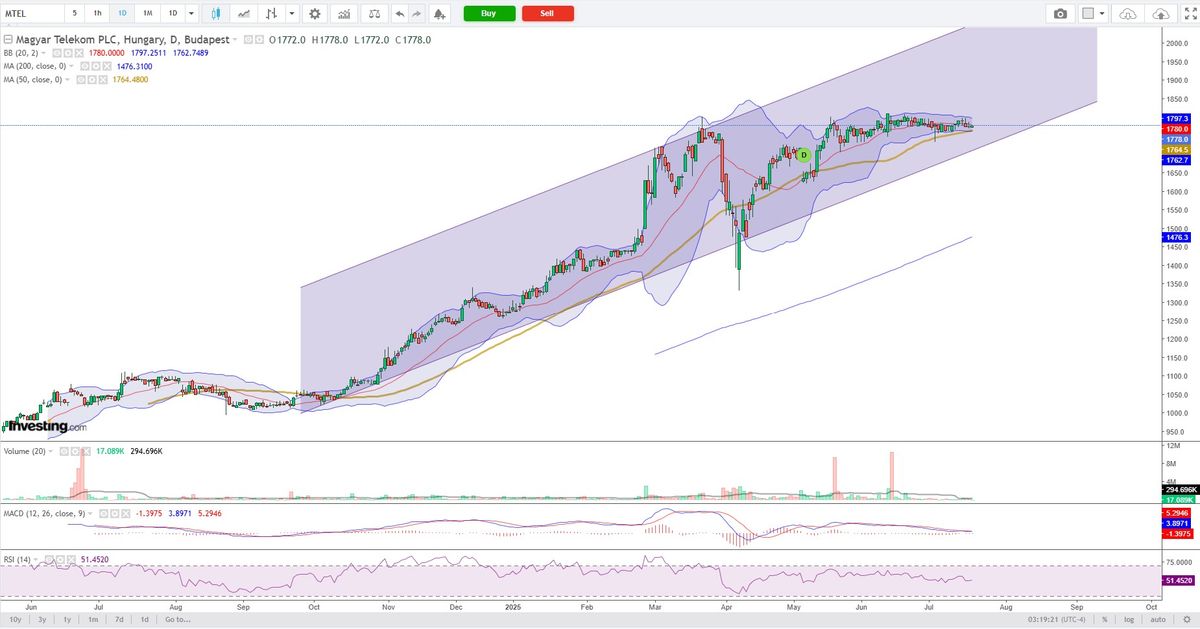Screen dimensions: 1200x629
Task: Hide the MA 200 indicator line
Action: (86, 66)
